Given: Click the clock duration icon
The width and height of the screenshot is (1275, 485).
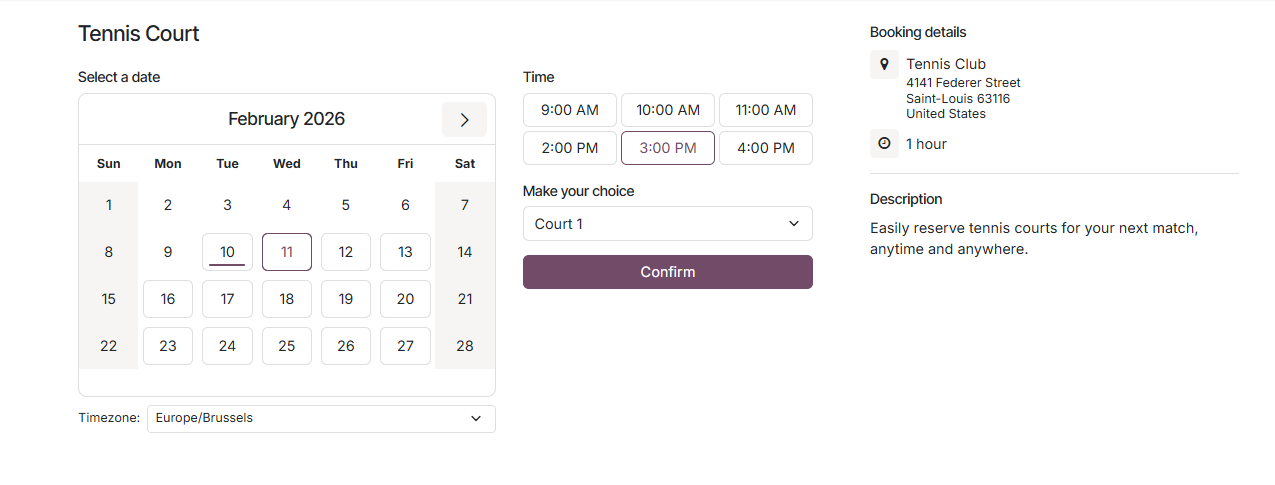Looking at the screenshot, I should [884, 144].
